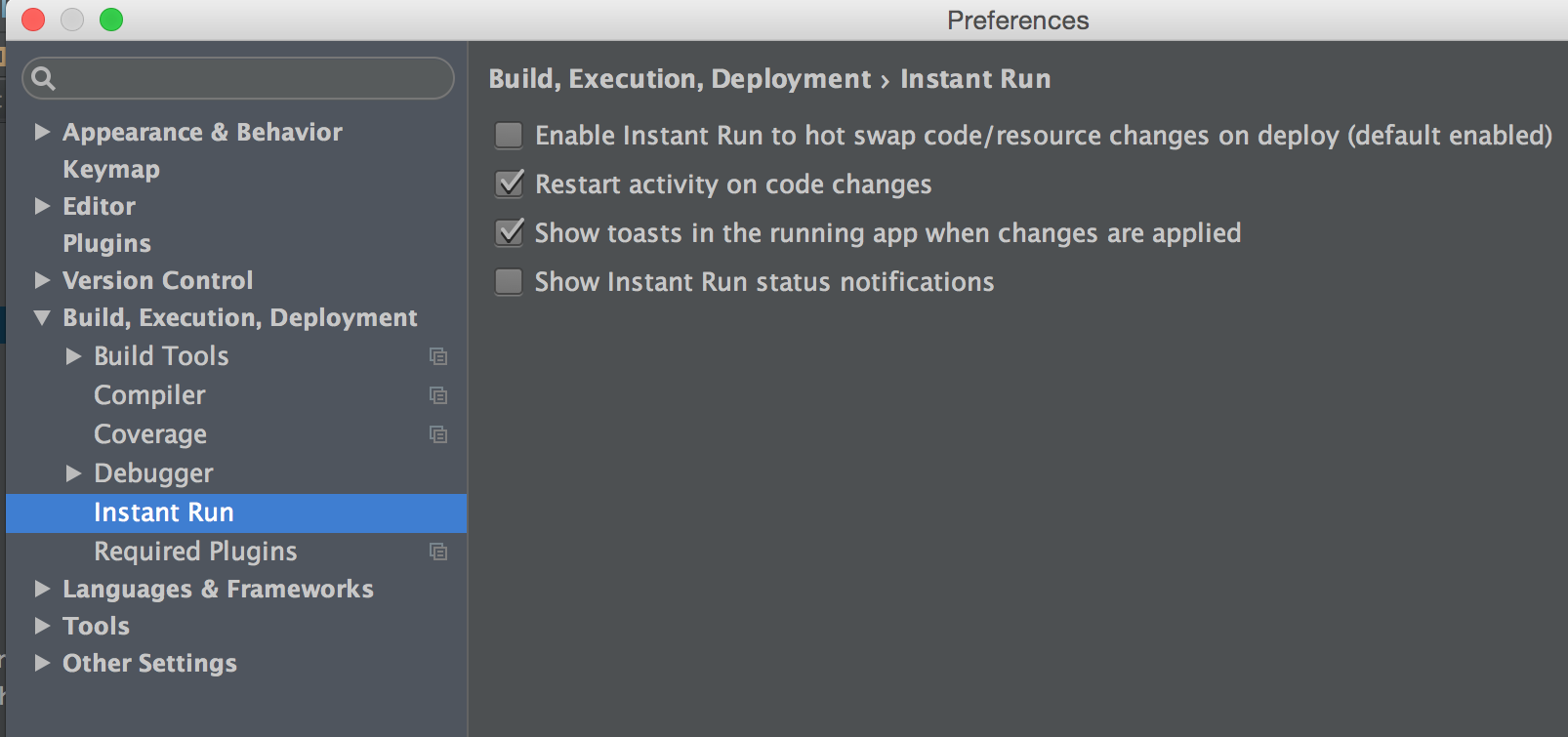The height and width of the screenshot is (737, 1568).
Task: Select the Editor label
Action: pyautogui.click(x=99, y=206)
